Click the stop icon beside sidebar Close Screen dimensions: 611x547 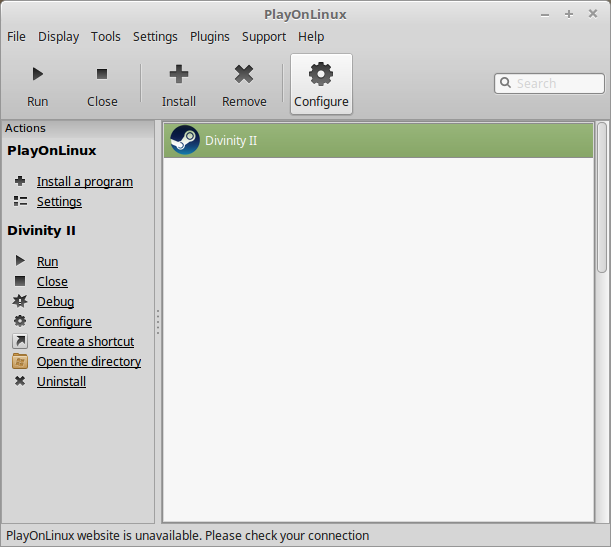tap(20, 281)
